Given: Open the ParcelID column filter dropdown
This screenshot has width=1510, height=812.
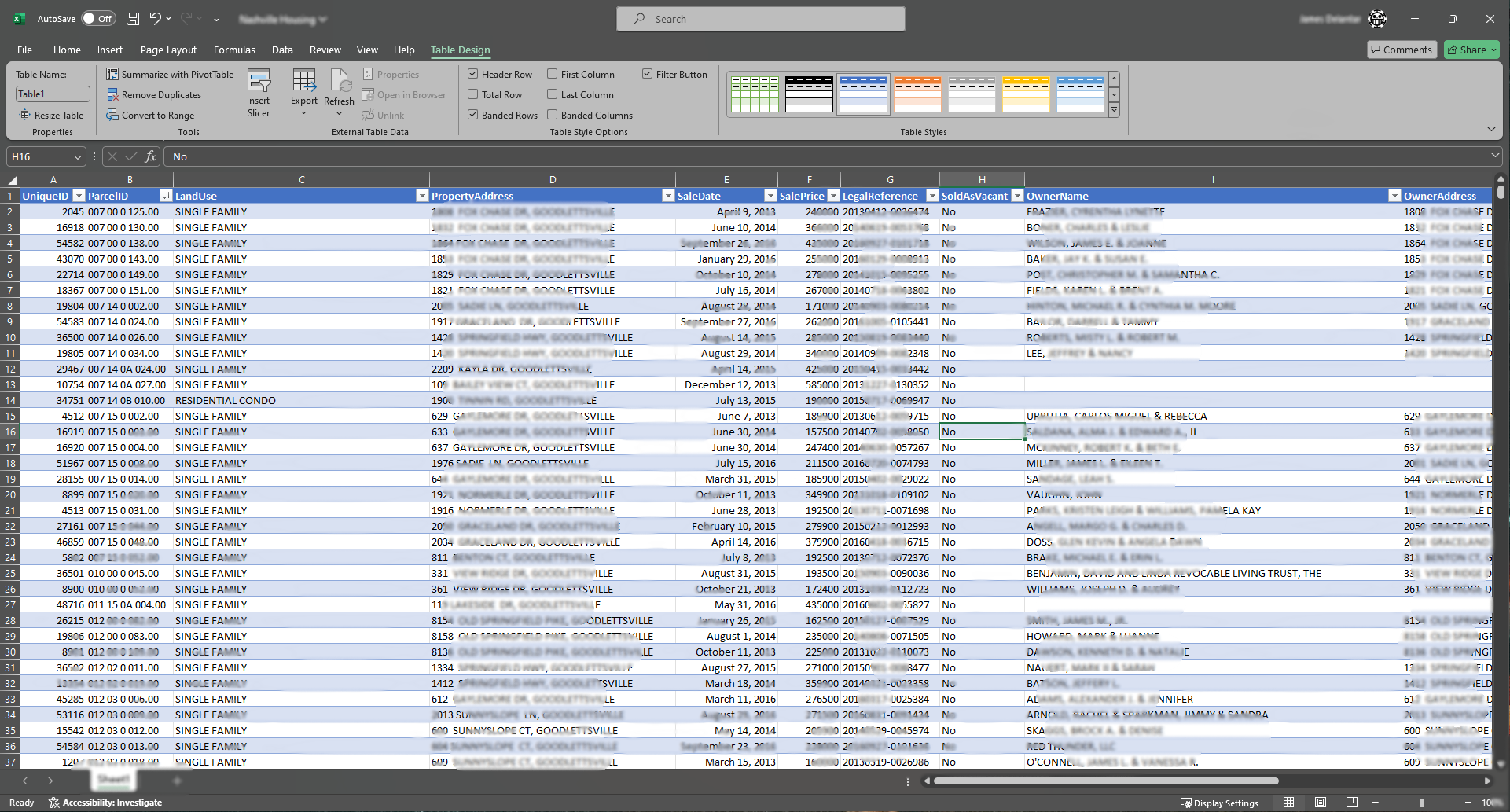Looking at the screenshot, I should 166,196.
